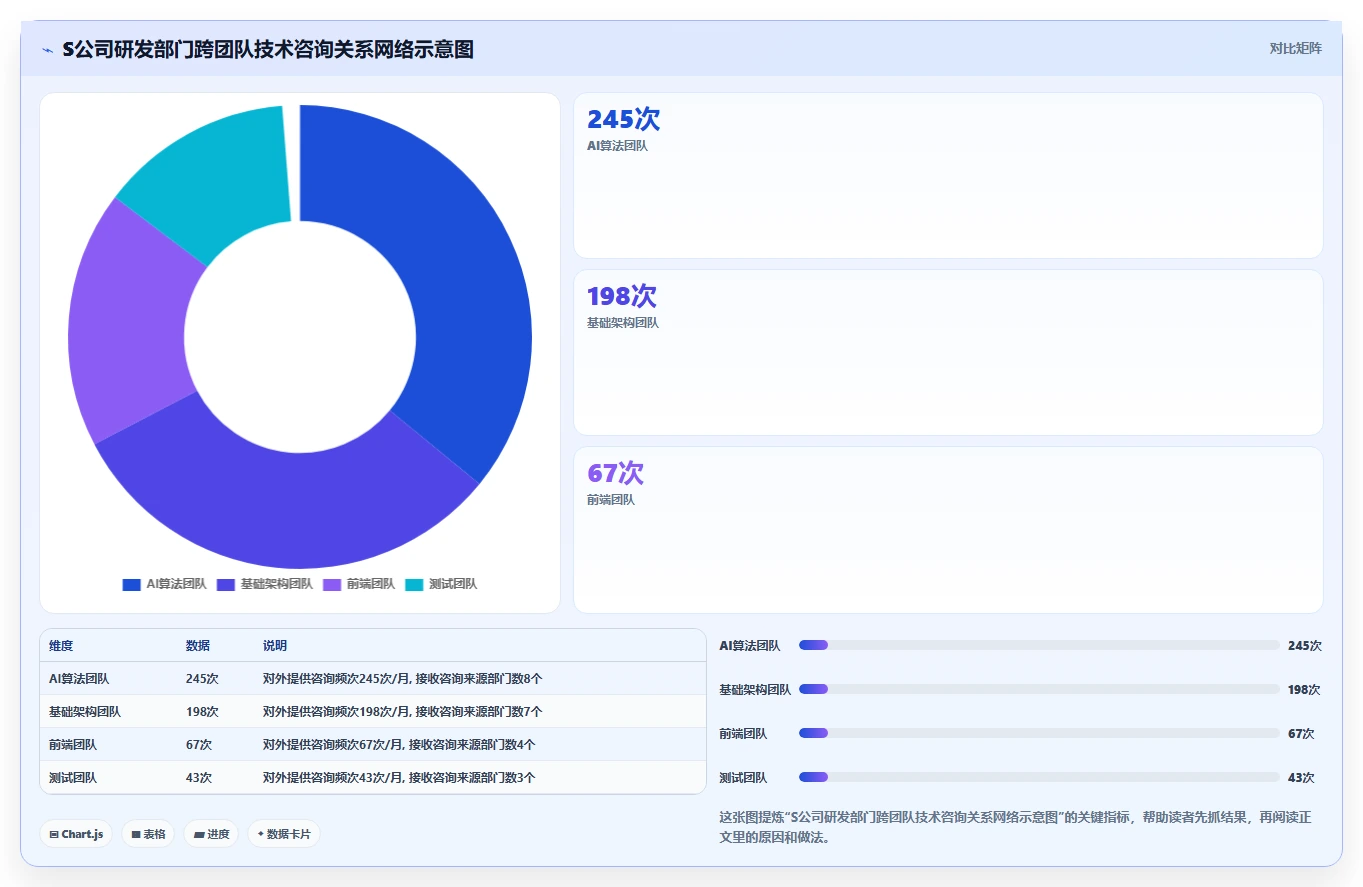Click the 43次 value in the table
The height and width of the screenshot is (887, 1363).
[199, 778]
